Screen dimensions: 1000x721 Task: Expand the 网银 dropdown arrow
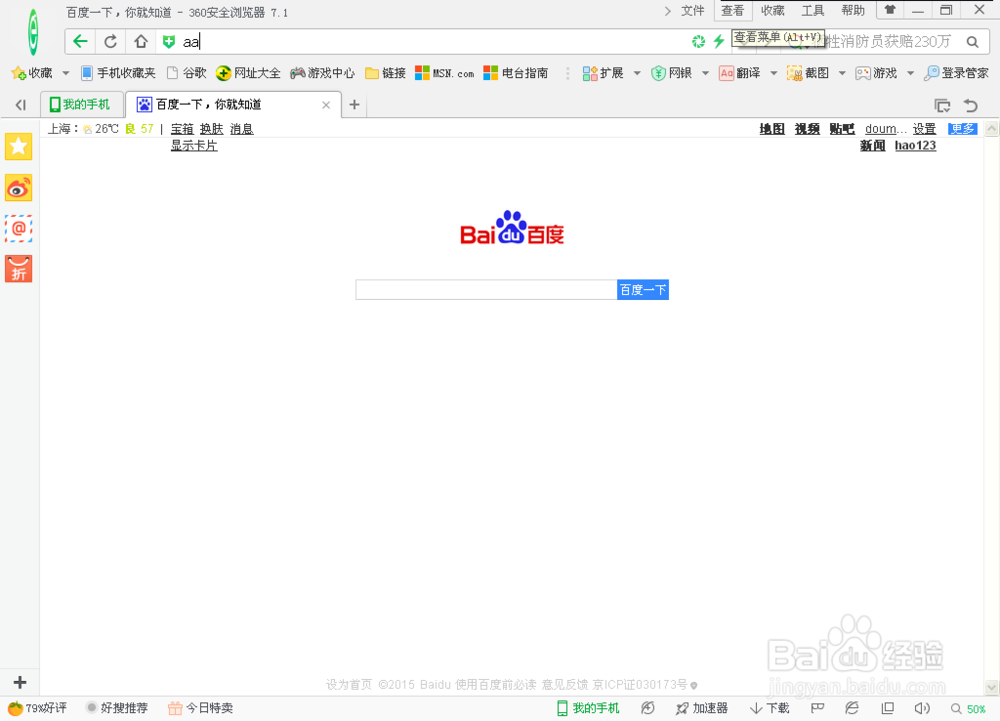[x=705, y=73]
